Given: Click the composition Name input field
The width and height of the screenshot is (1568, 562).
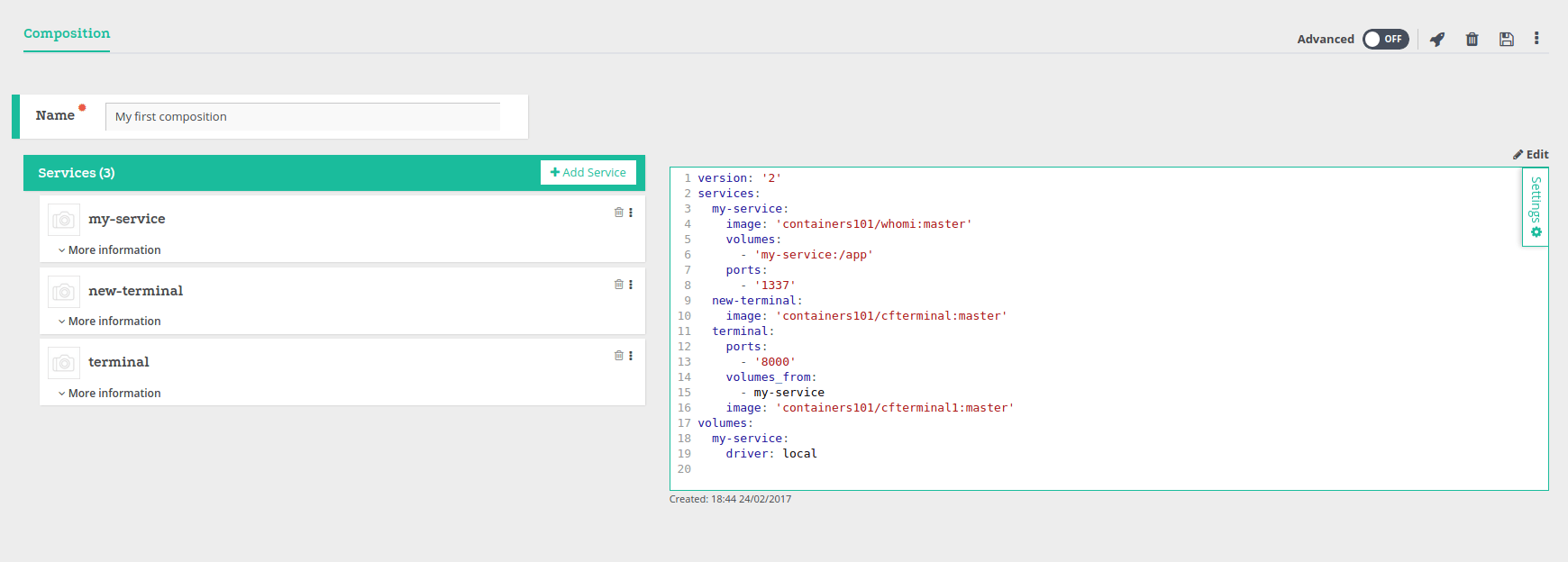Looking at the screenshot, I should [303, 117].
